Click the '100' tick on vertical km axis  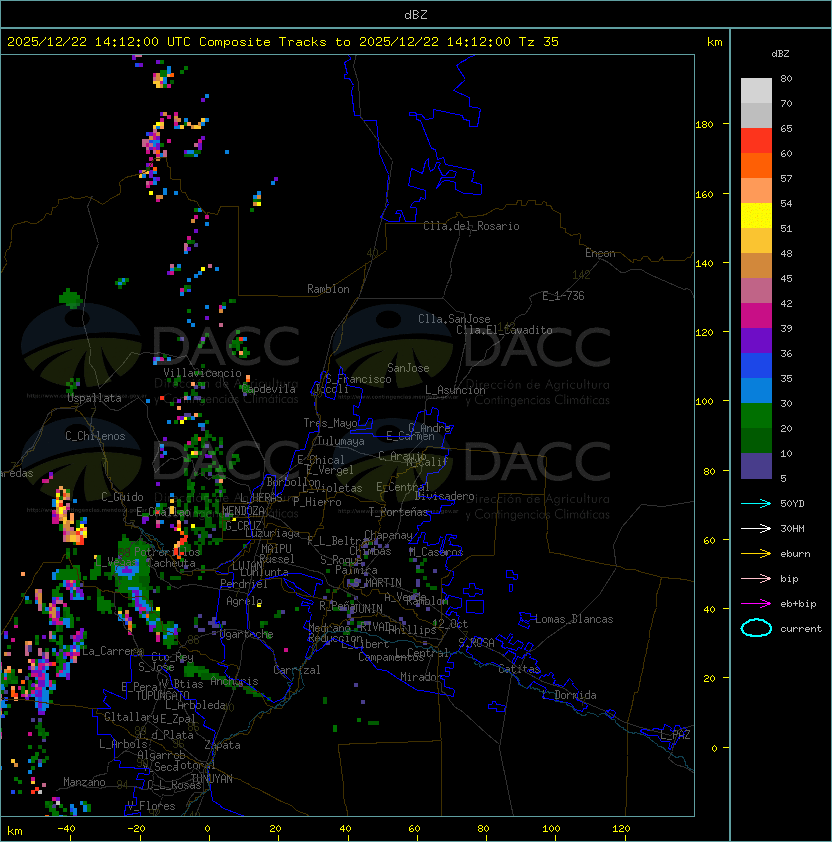click(x=704, y=402)
